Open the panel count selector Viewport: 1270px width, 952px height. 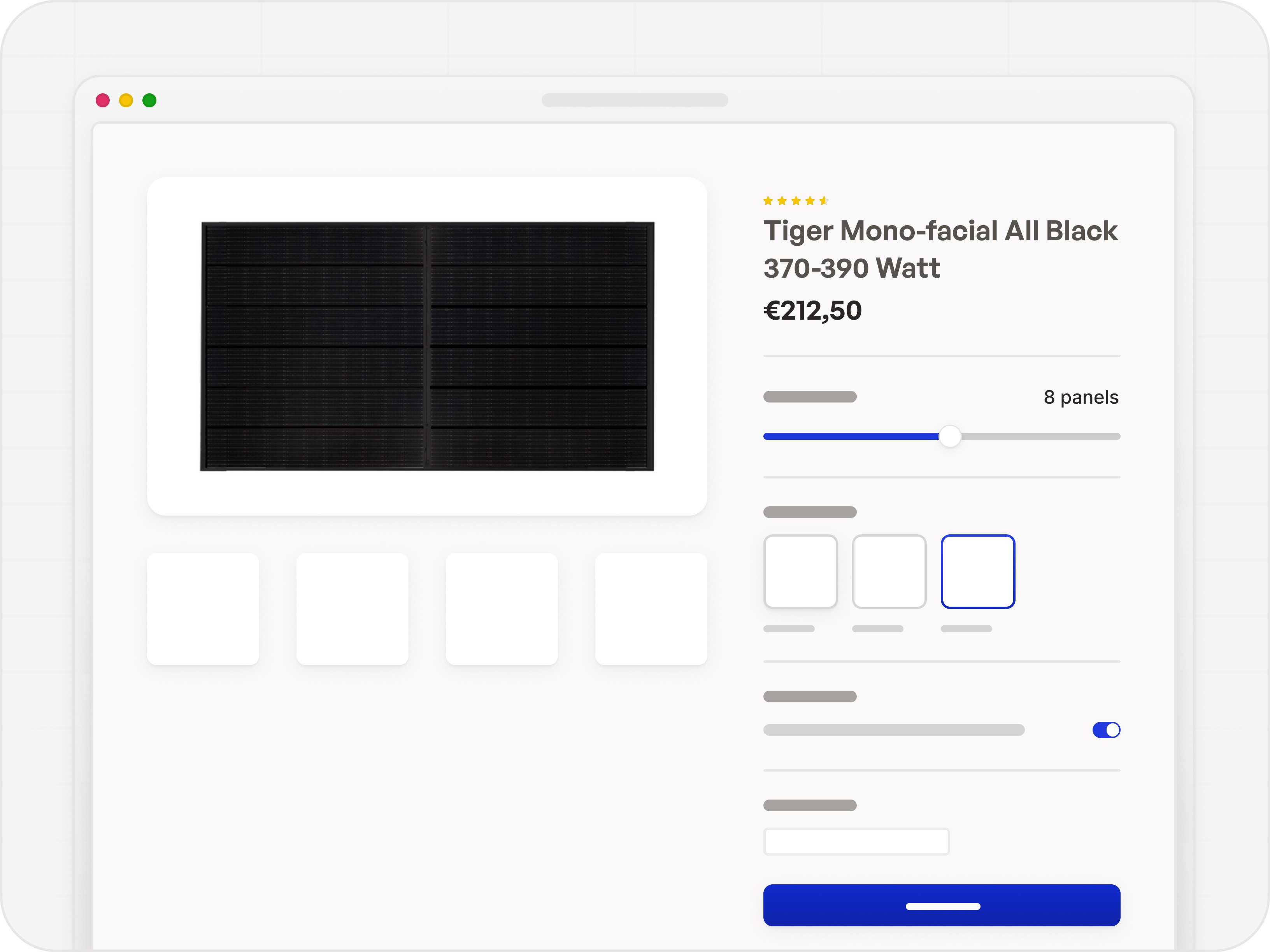tap(950, 436)
